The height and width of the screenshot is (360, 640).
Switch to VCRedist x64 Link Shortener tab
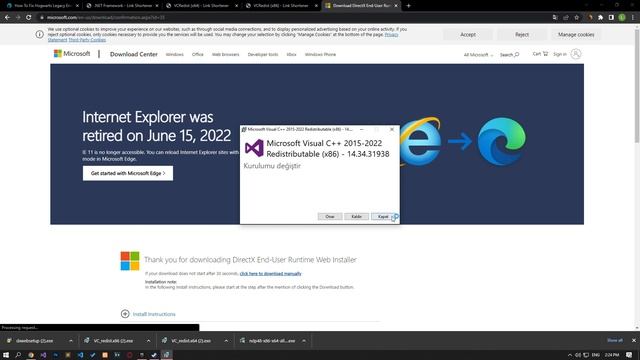coord(201,6)
